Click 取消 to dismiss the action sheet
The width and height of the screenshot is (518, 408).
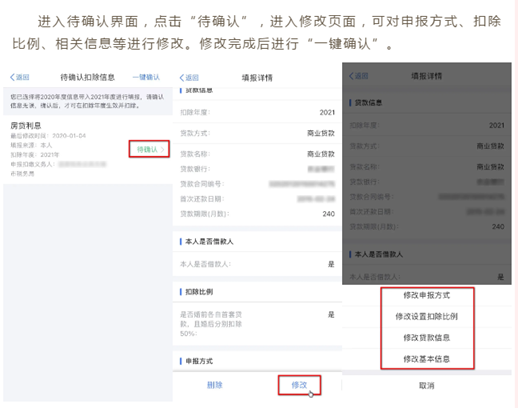coord(427,386)
